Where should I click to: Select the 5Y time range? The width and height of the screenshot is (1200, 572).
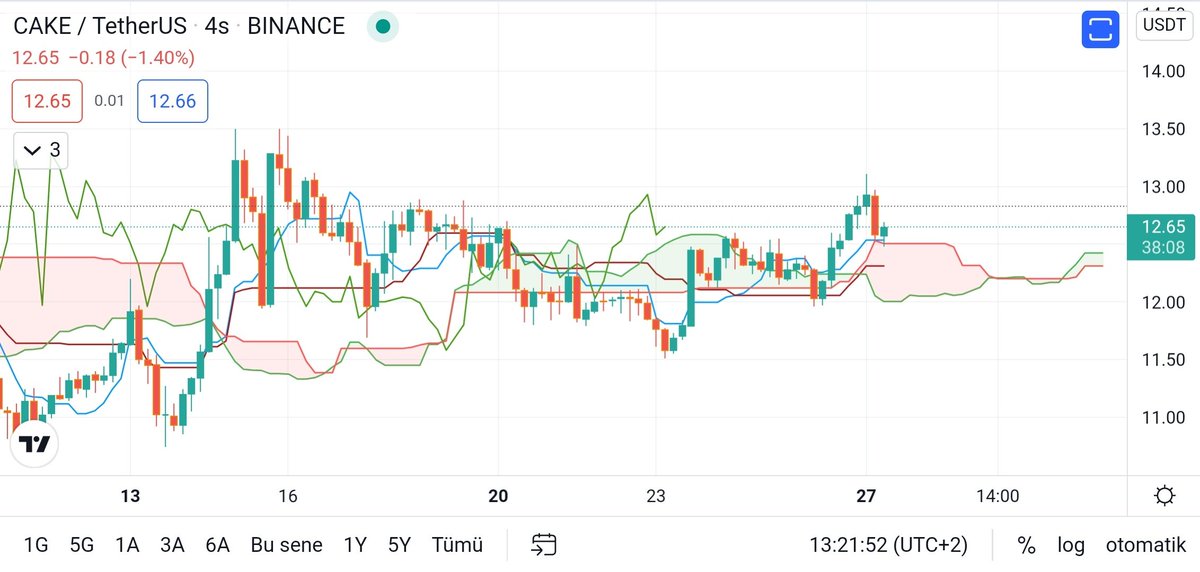click(399, 545)
